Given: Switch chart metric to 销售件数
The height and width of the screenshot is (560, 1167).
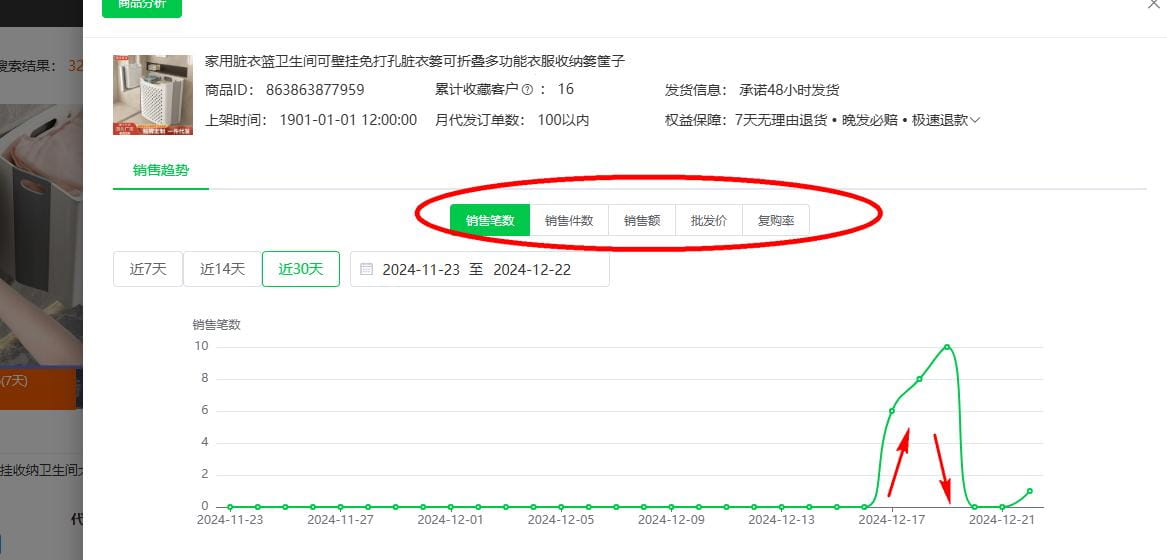Looking at the screenshot, I should click(569, 220).
